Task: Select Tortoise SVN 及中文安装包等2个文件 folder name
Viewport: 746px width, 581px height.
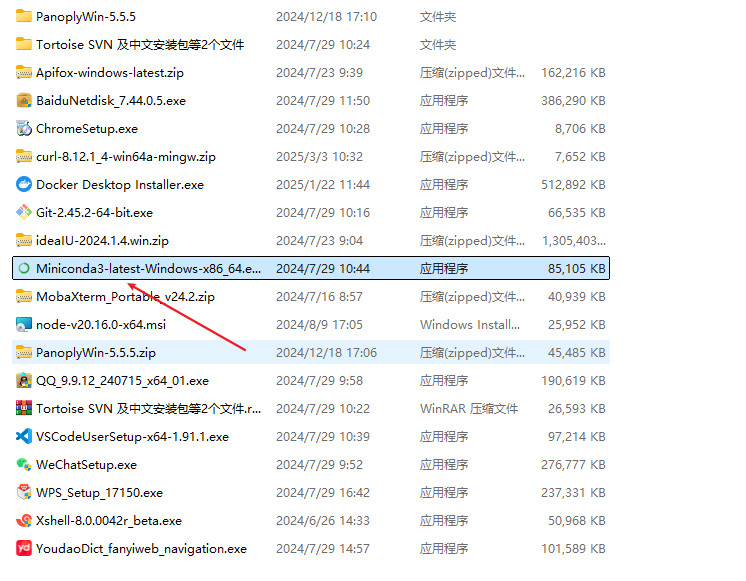Action: (x=140, y=45)
